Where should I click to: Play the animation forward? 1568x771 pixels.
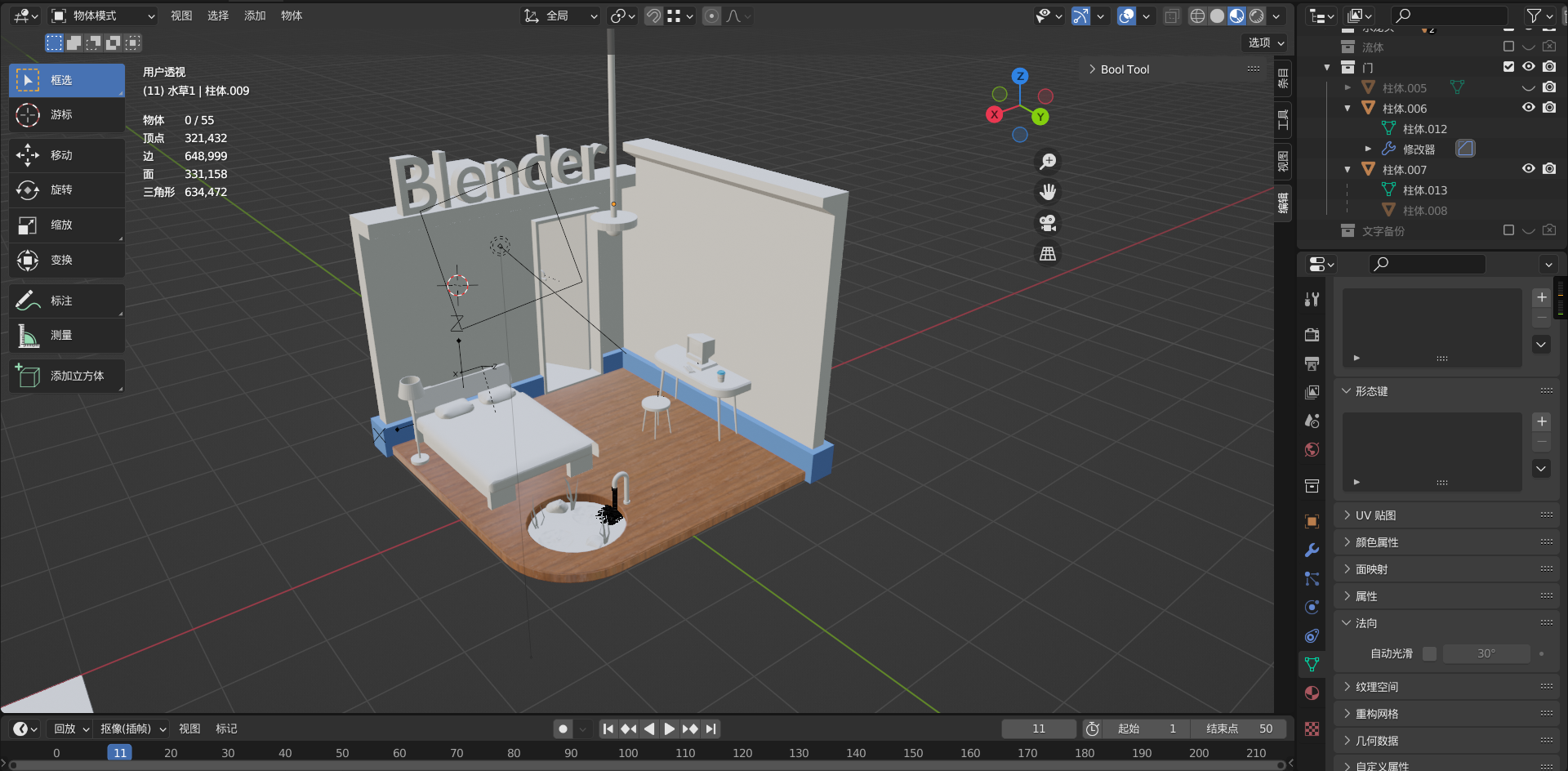(670, 729)
